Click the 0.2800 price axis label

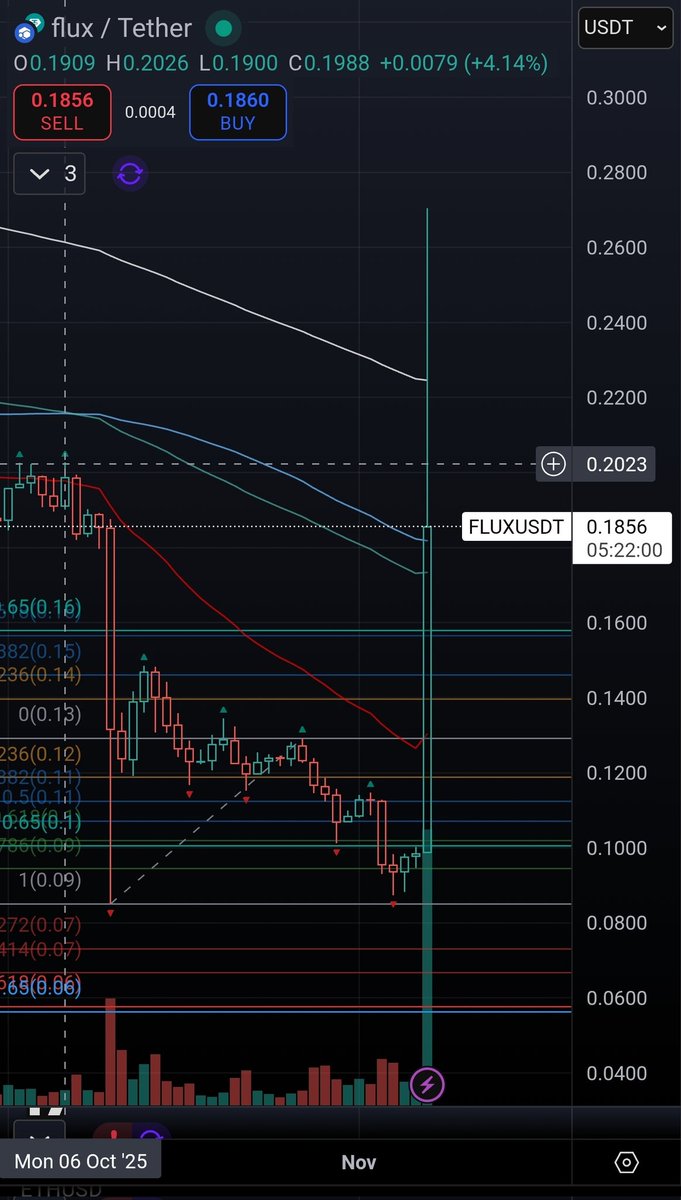[616, 173]
